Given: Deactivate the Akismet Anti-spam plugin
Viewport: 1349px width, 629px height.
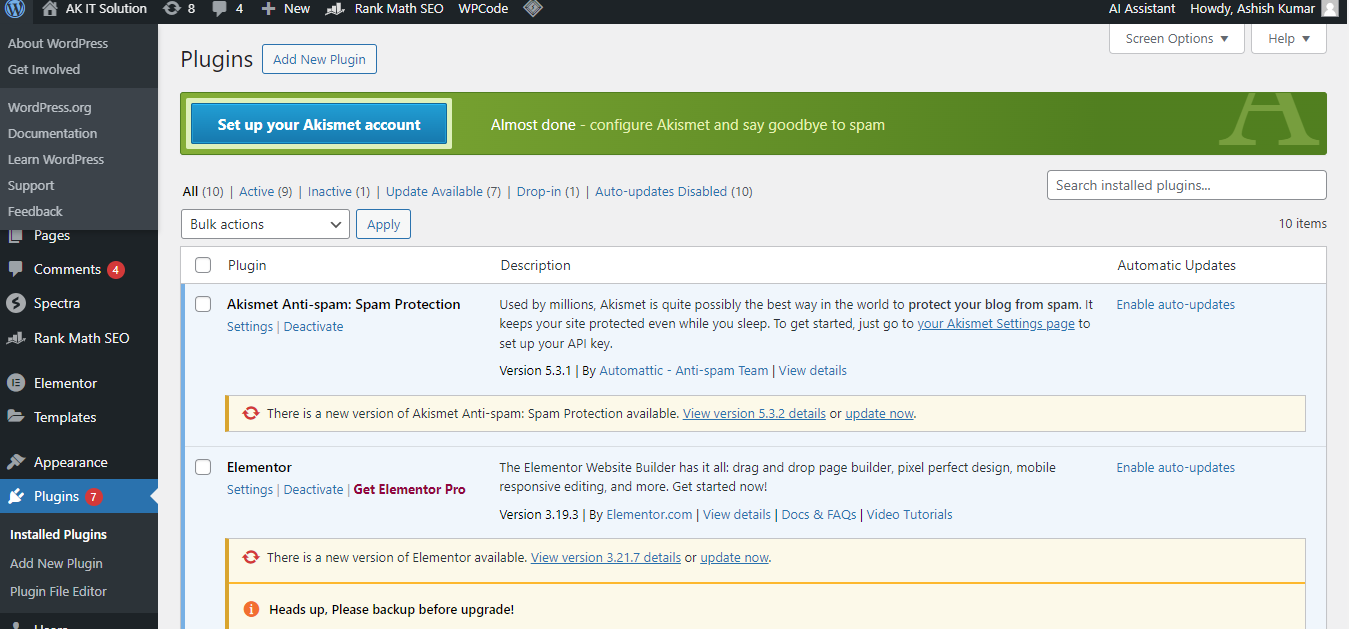Looking at the screenshot, I should [x=313, y=326].
